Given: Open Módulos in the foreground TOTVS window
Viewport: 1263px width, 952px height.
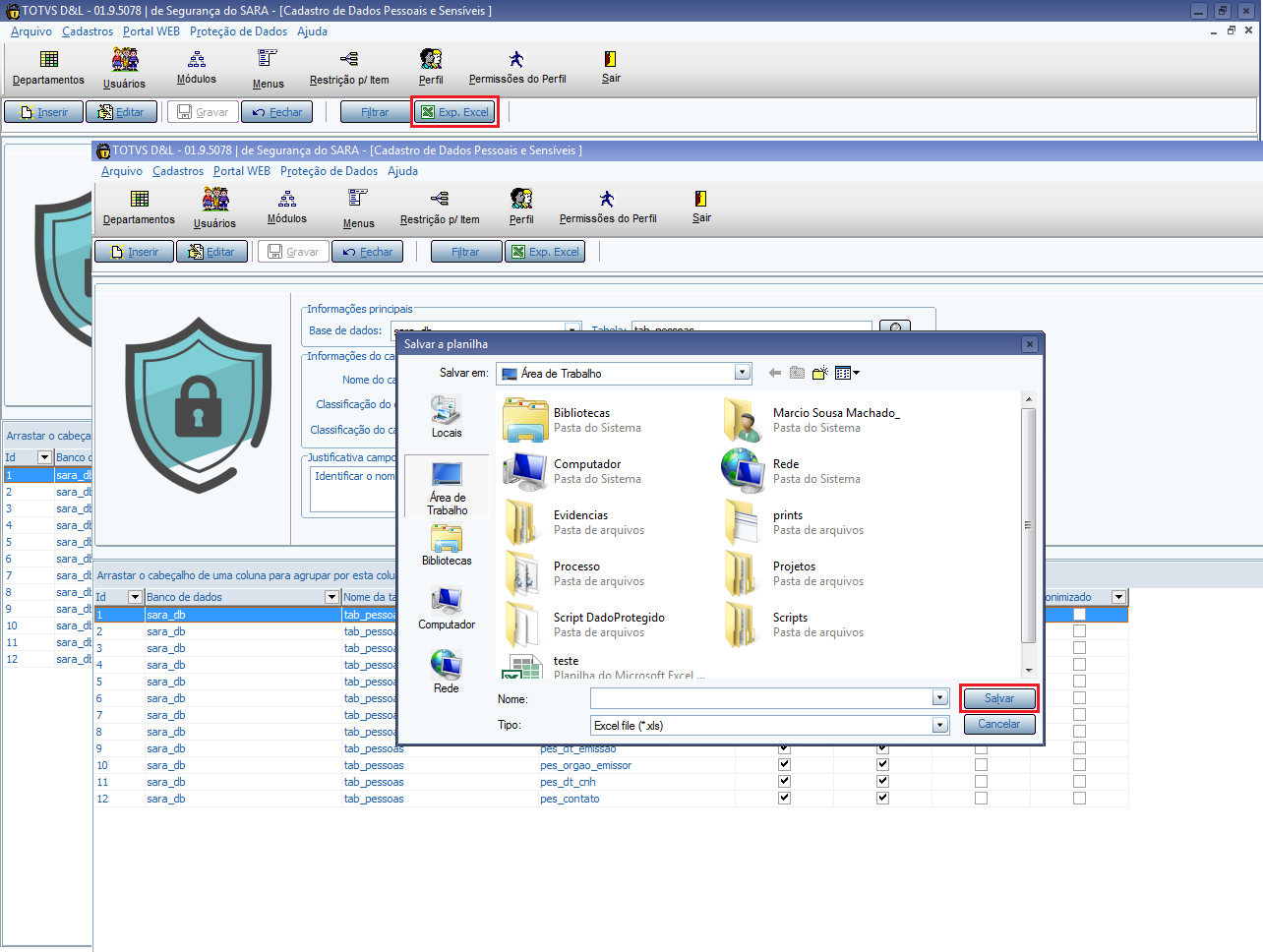Looking at the screenshot, I should (x=287, y=207).
